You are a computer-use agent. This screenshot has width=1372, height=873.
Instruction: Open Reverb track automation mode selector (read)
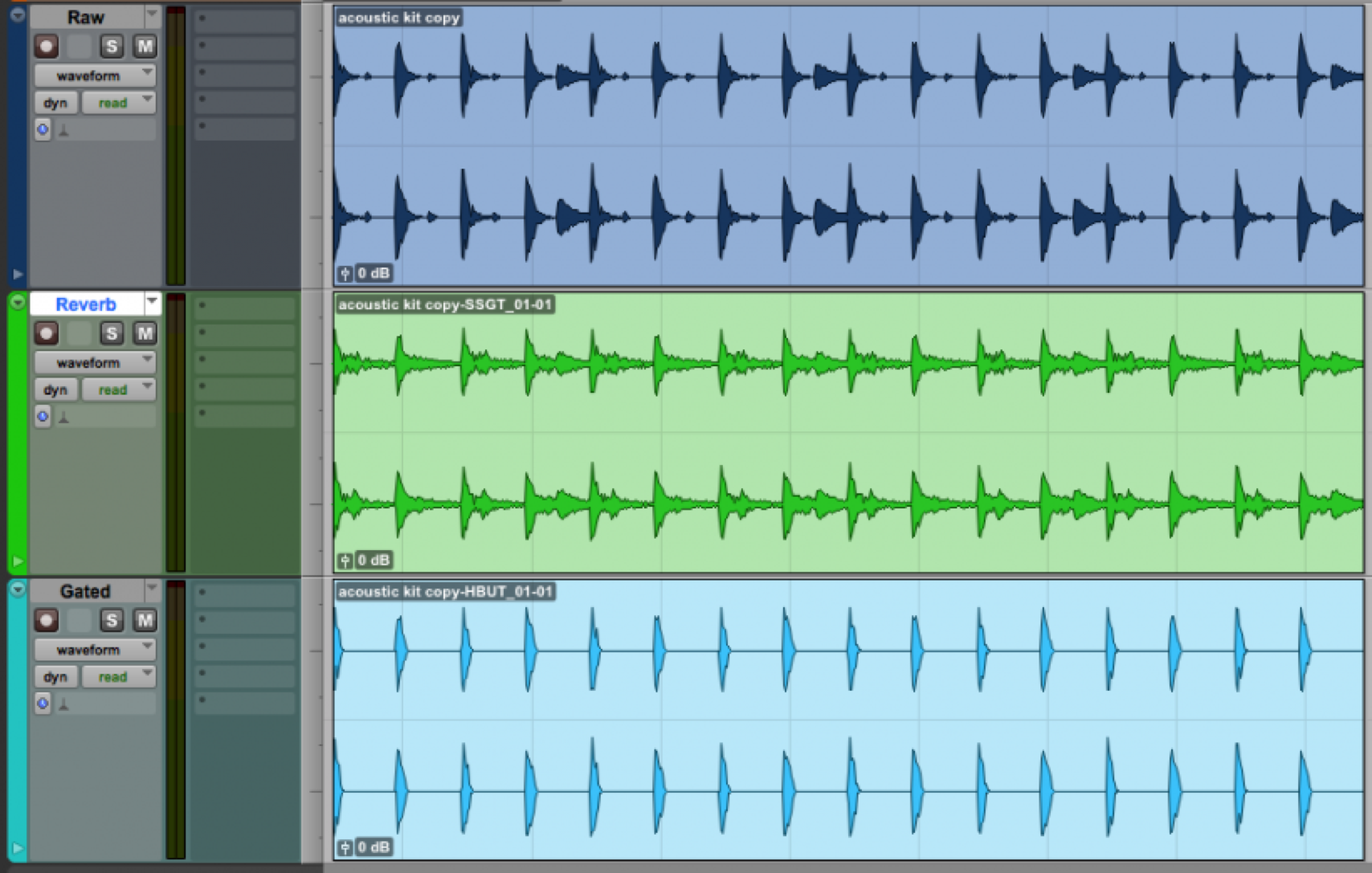point(119,390)
